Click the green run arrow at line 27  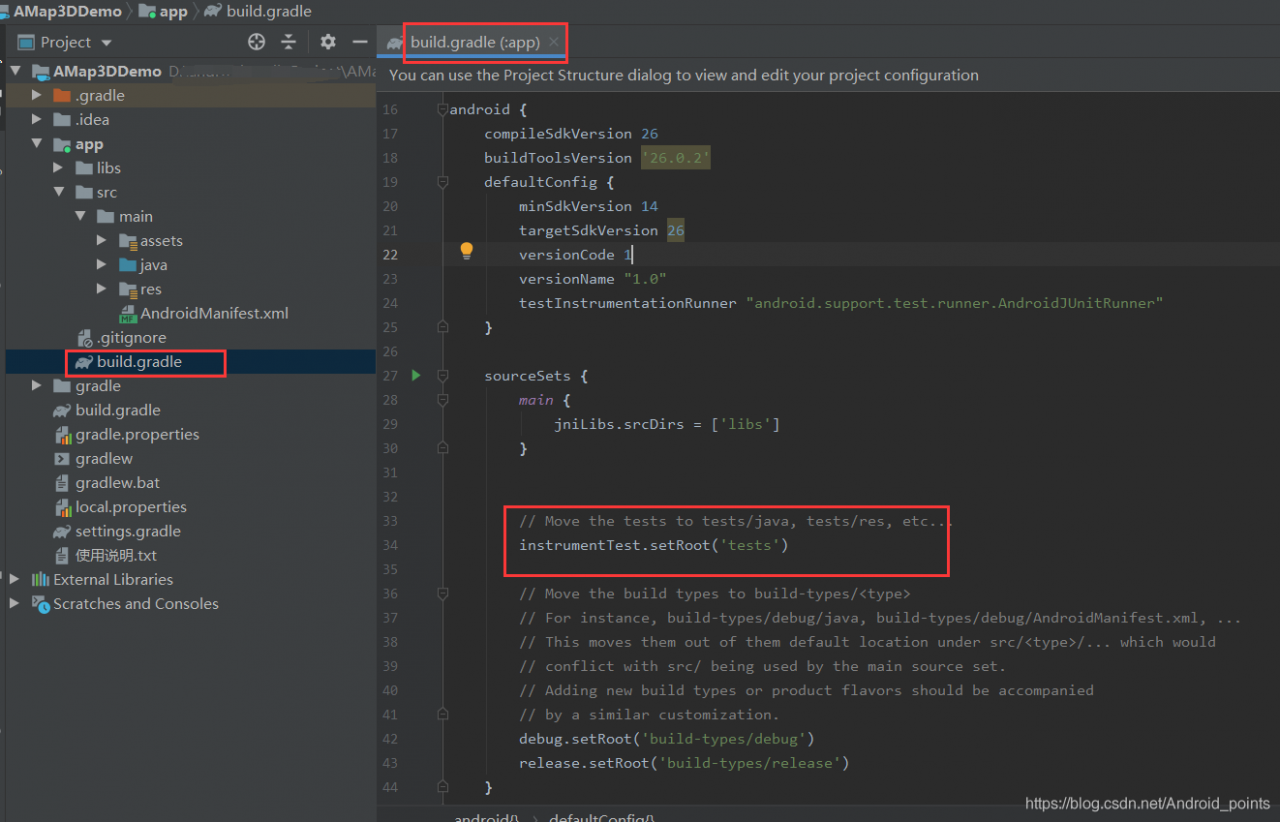pyautogui.click(x=416, y=376)
